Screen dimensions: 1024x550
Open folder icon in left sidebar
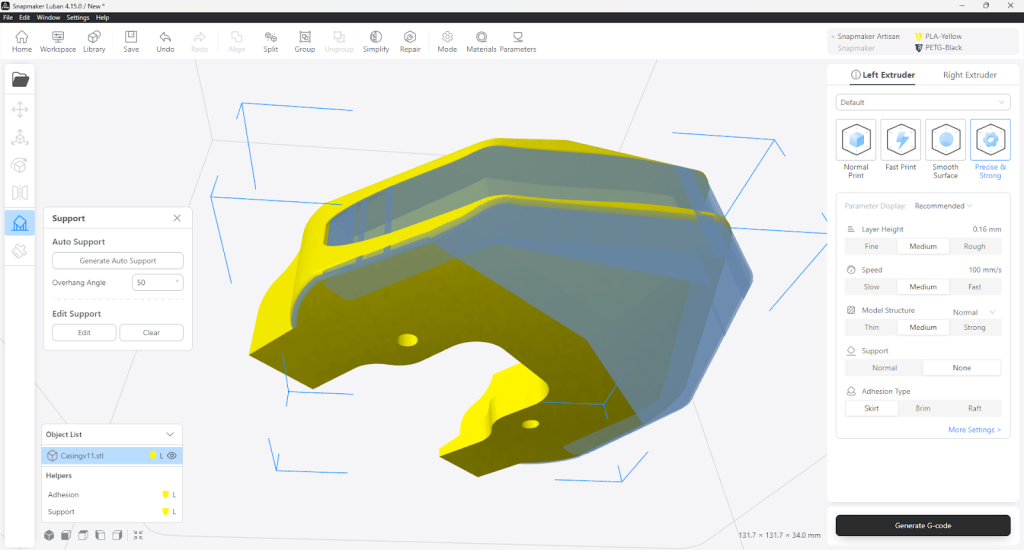click(x=20, y=79)
